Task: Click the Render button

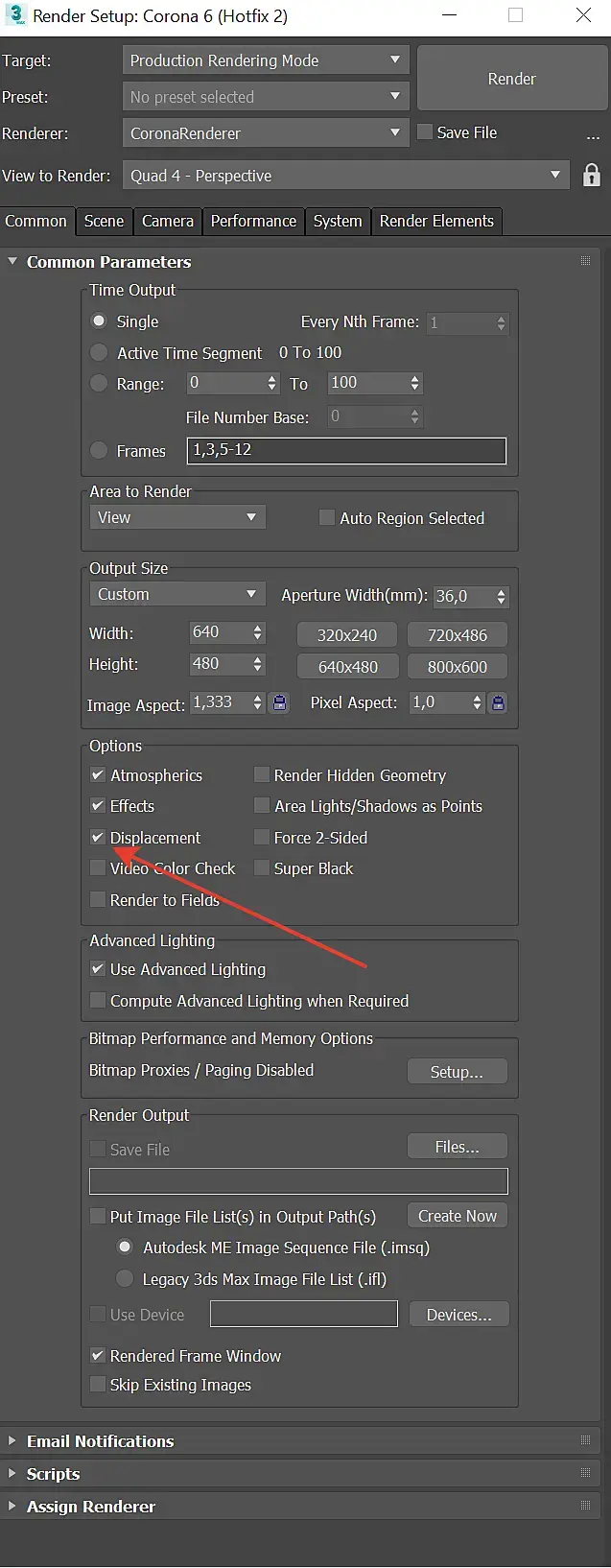Action: click(x=512, y=79)
